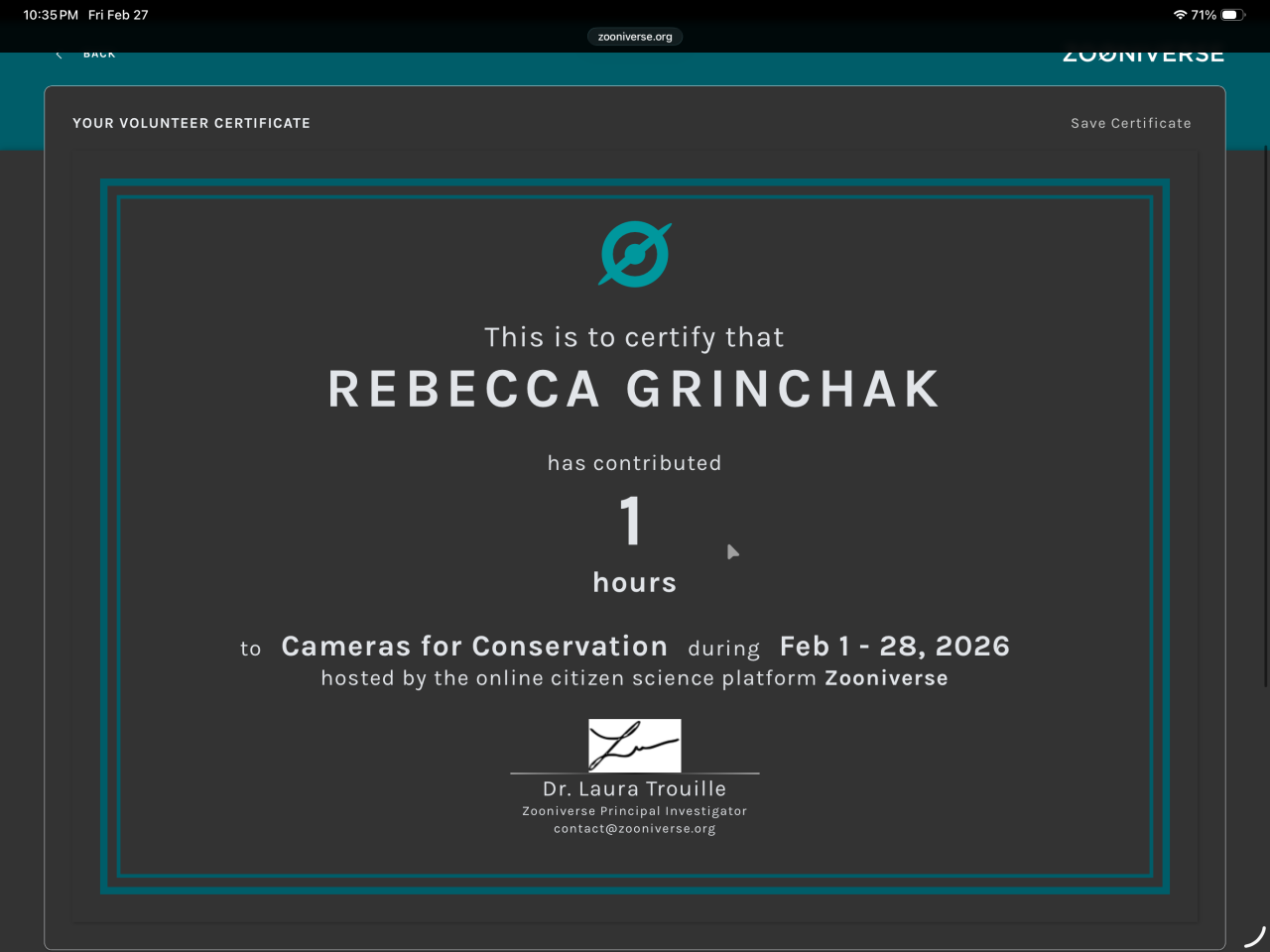The image size is (1270, 952).
Task: Tap the Fri Feb 27 date in the status bar
Action: (118, 15)
